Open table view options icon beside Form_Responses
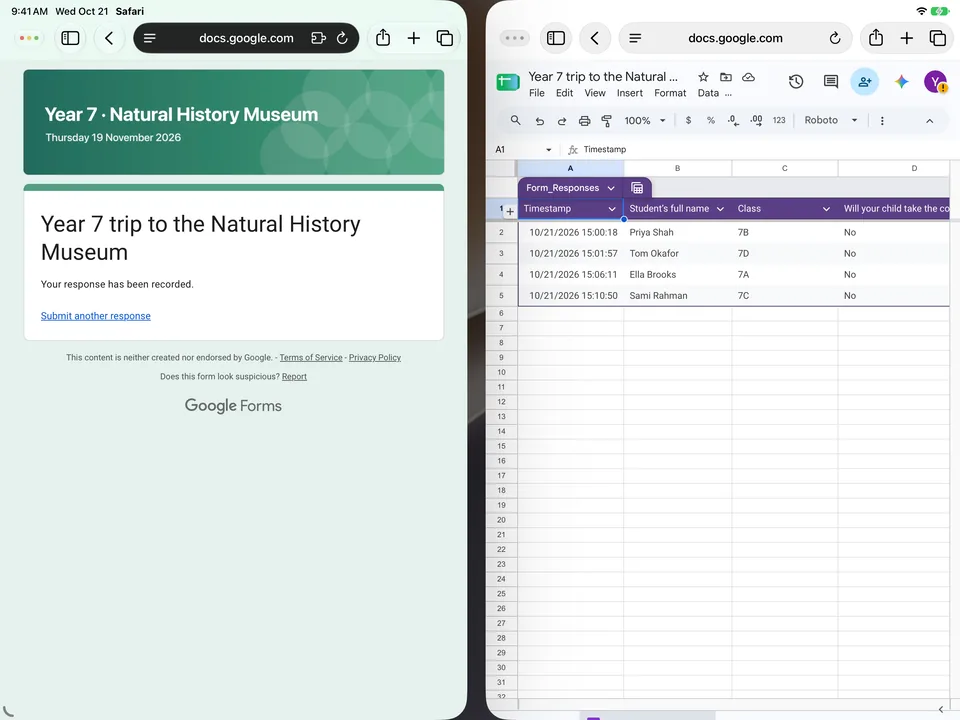The image size is (960, 720). point(637,188)
